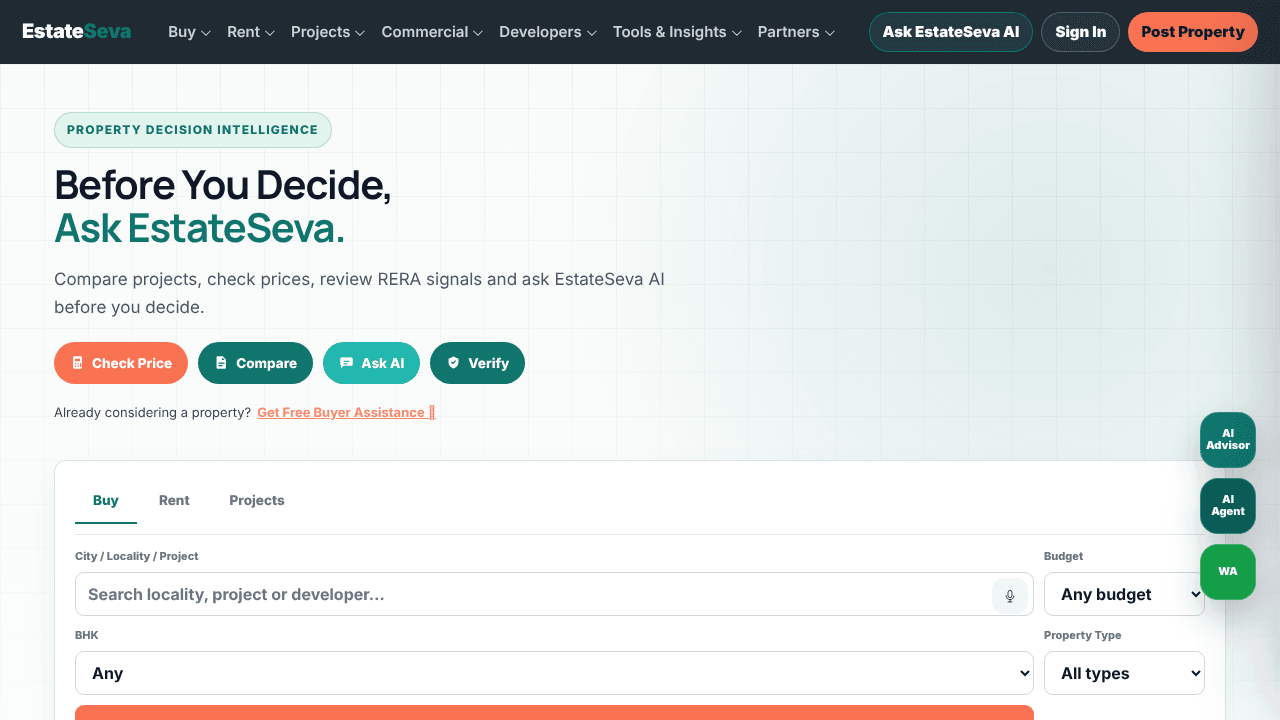
Task: Switch to the Projects search tab
Action: [257, 501]
